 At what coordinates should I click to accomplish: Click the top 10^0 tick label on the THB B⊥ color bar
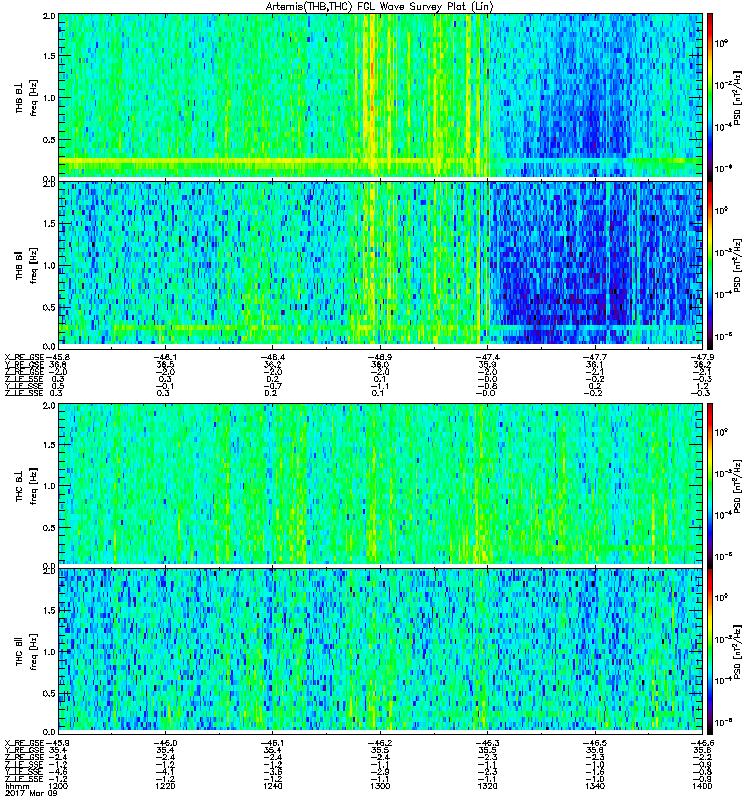click(721, 43)
